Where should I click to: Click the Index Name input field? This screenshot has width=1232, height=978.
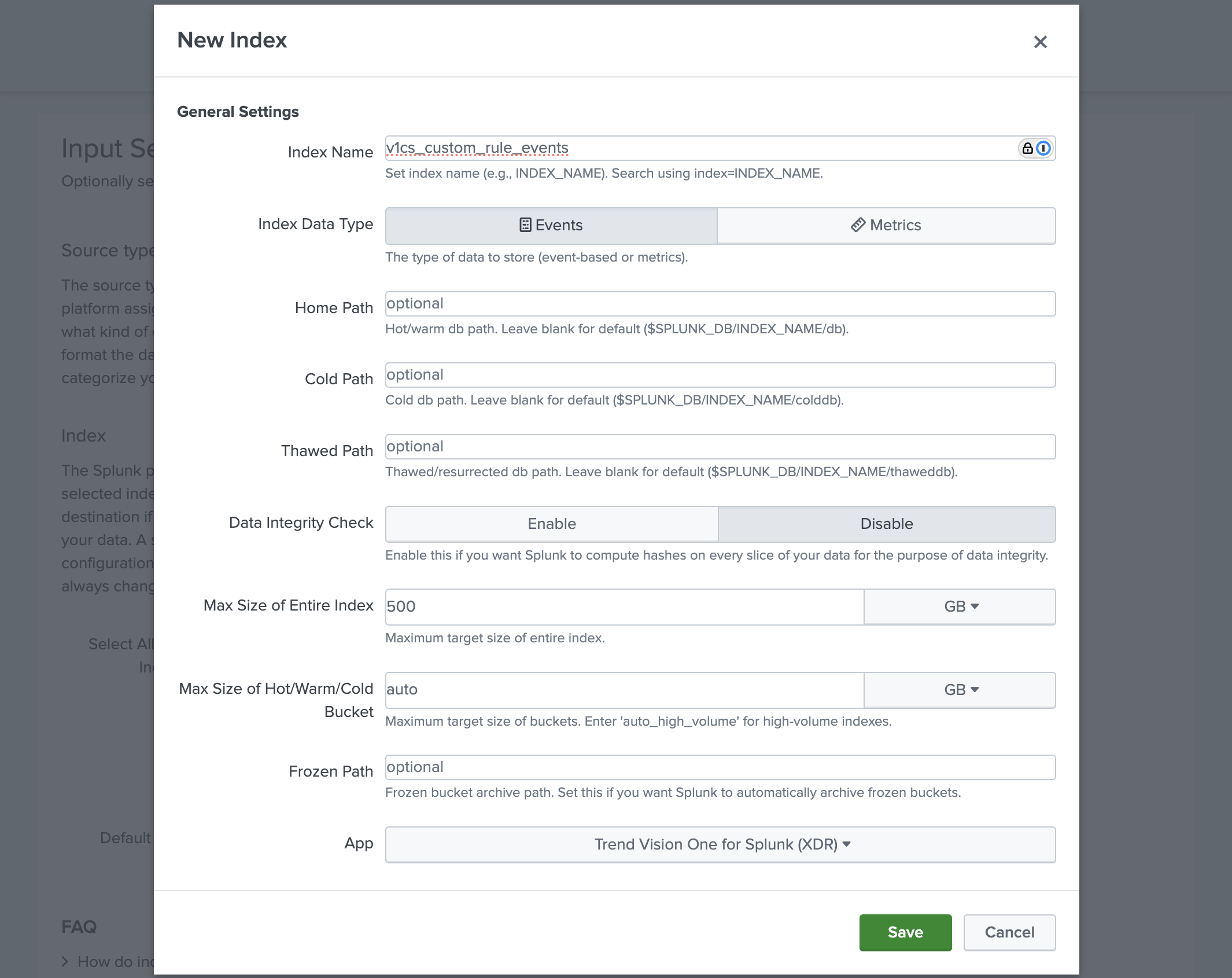tap(720, 148)
